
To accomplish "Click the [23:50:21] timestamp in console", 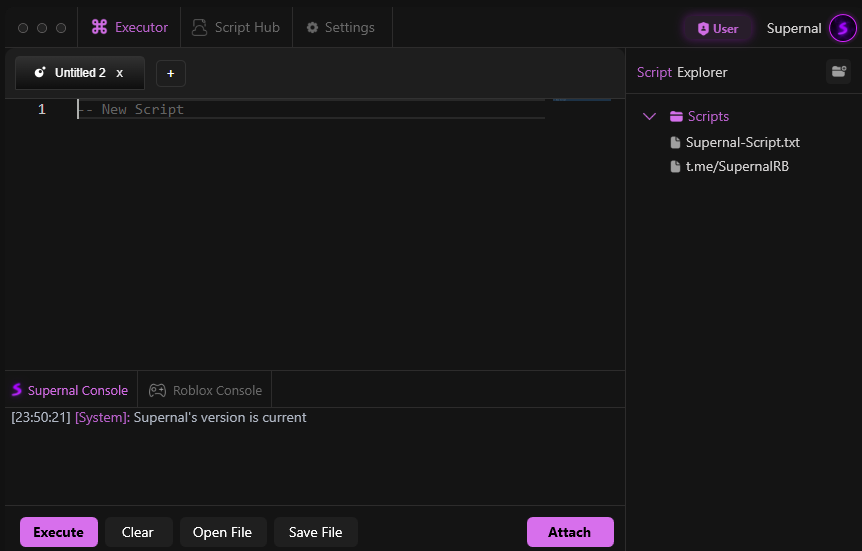I will click(x=41, y=417).
